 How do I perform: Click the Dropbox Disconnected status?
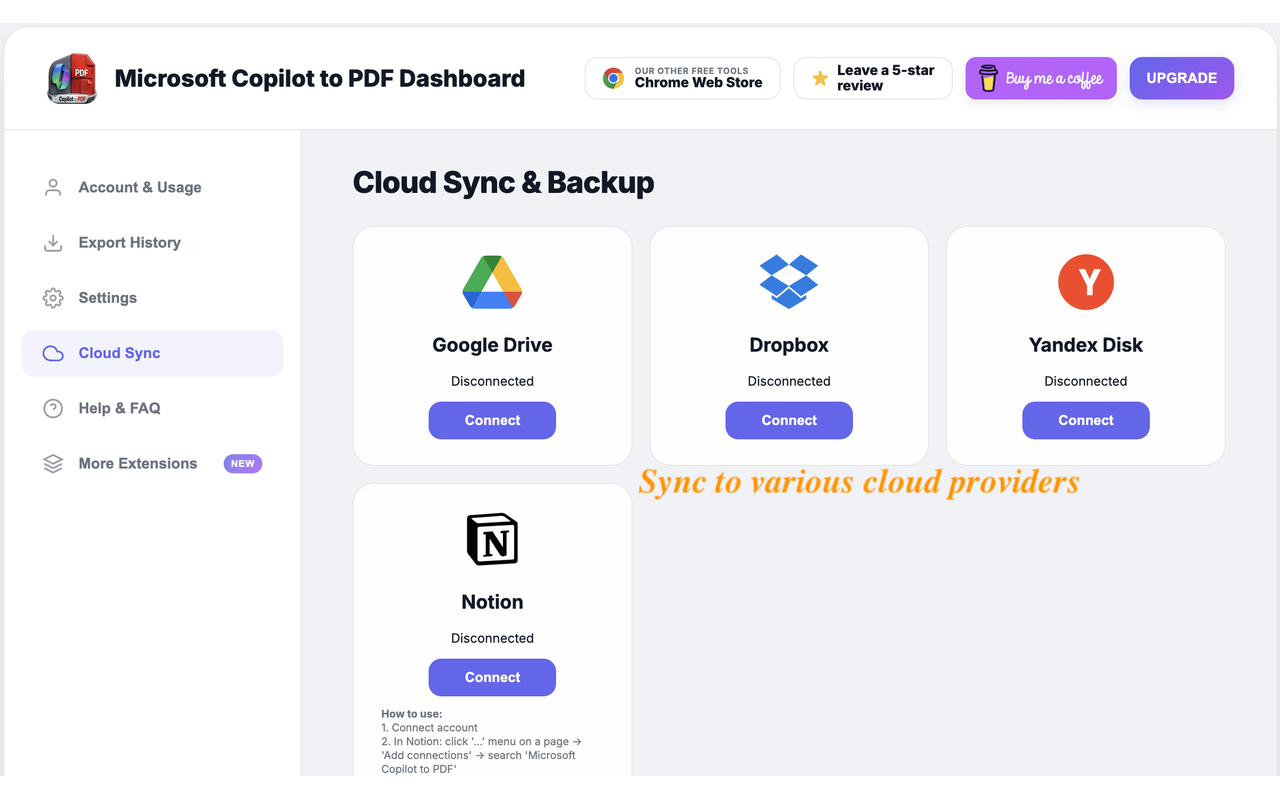(789, 381)
